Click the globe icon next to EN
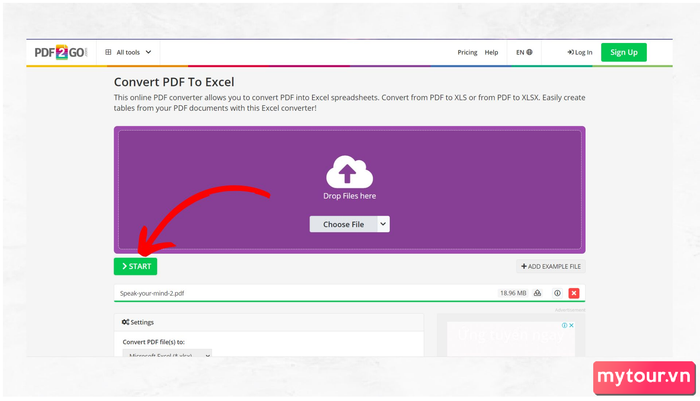 tap(529, 52)
